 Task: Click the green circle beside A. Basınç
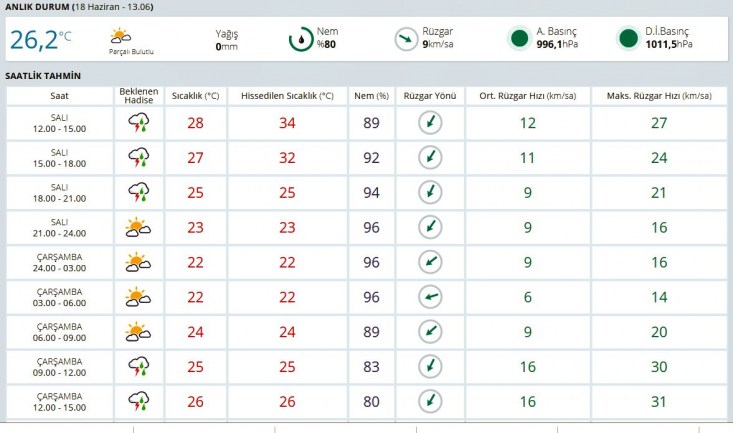pyautogui.click(x=519, y=40)
